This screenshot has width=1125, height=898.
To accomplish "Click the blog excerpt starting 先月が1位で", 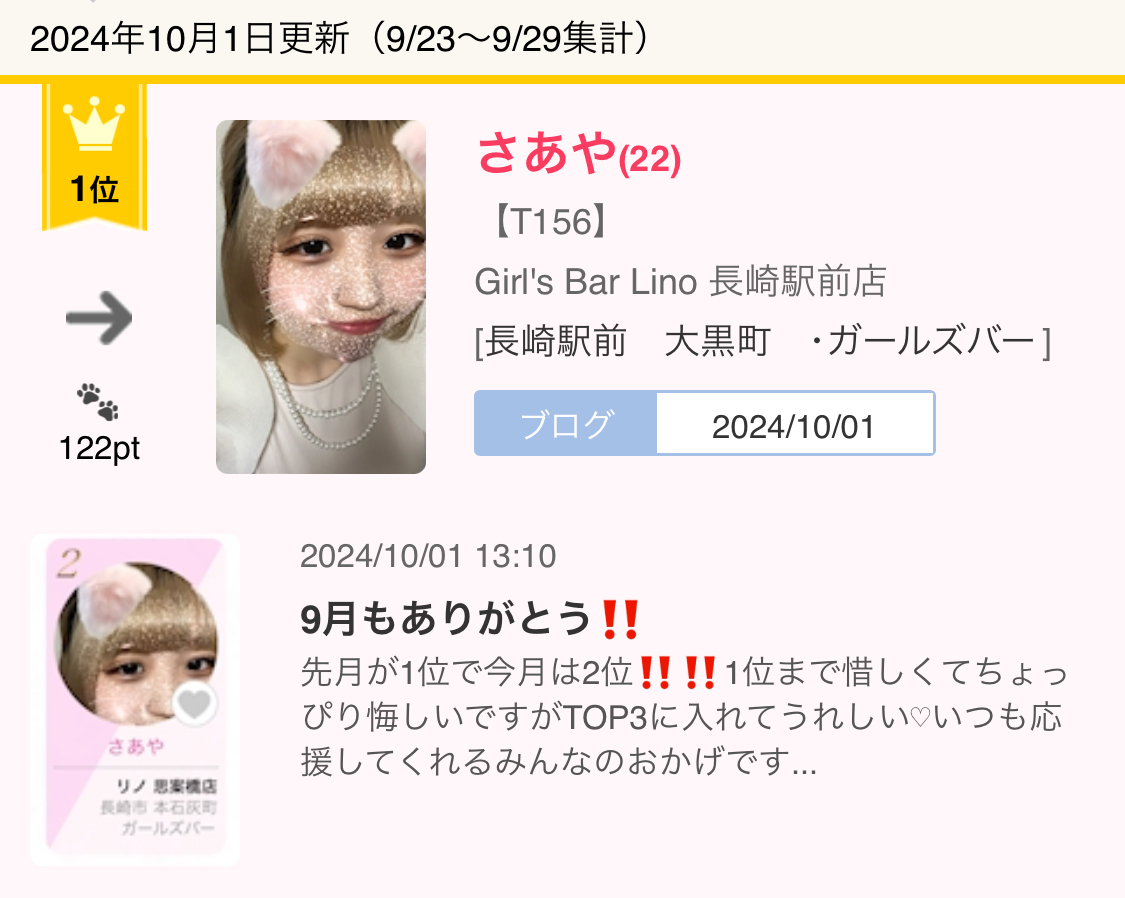I will (684, 717).
